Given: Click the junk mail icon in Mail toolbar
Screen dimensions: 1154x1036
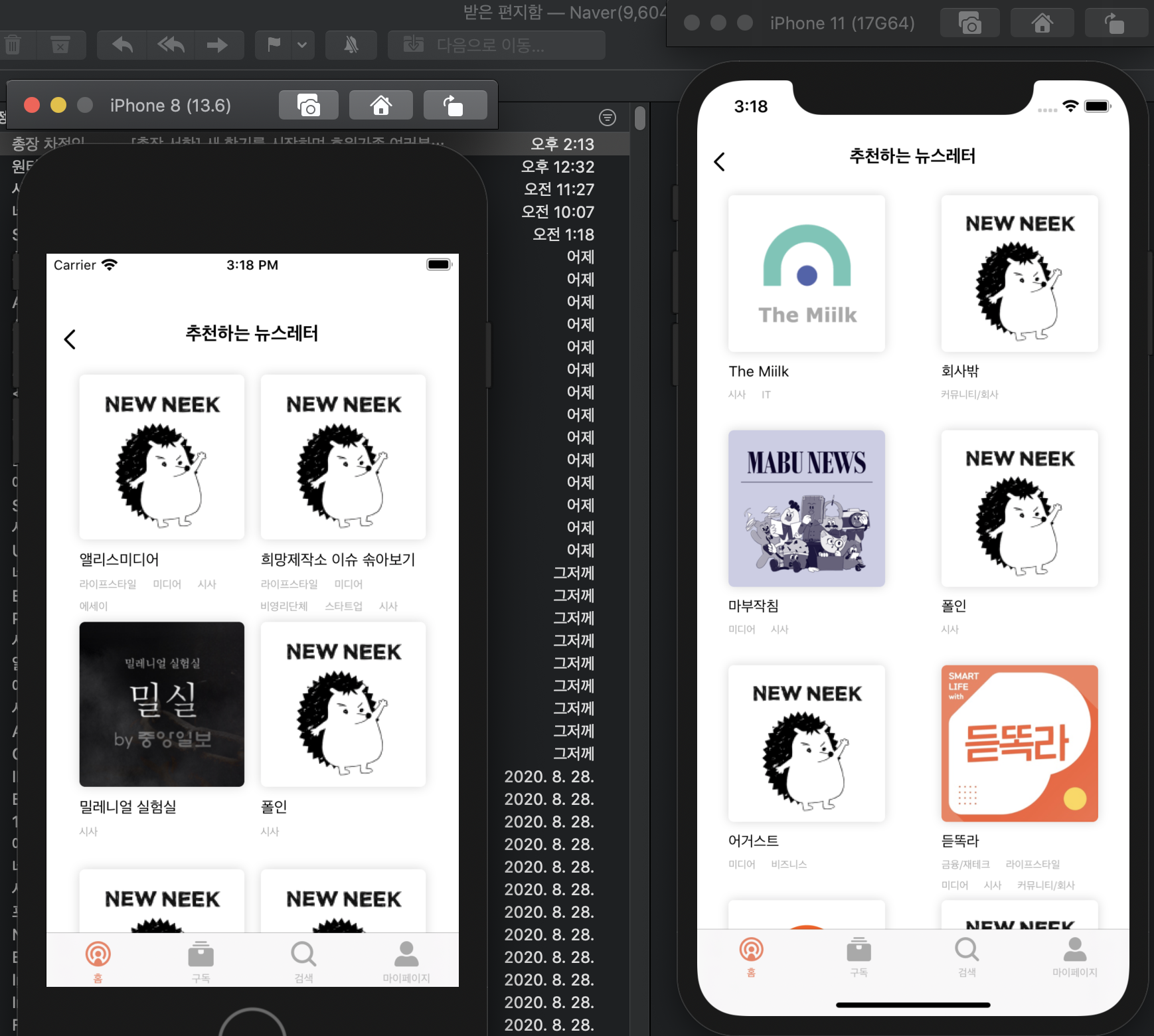Looking at the screenshot, I should (60, 45).
